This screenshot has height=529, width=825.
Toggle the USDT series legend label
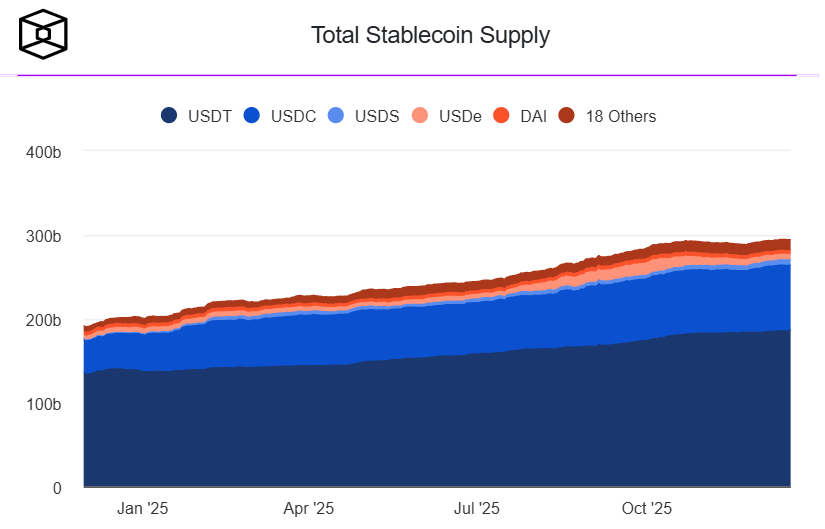[209, 116]
